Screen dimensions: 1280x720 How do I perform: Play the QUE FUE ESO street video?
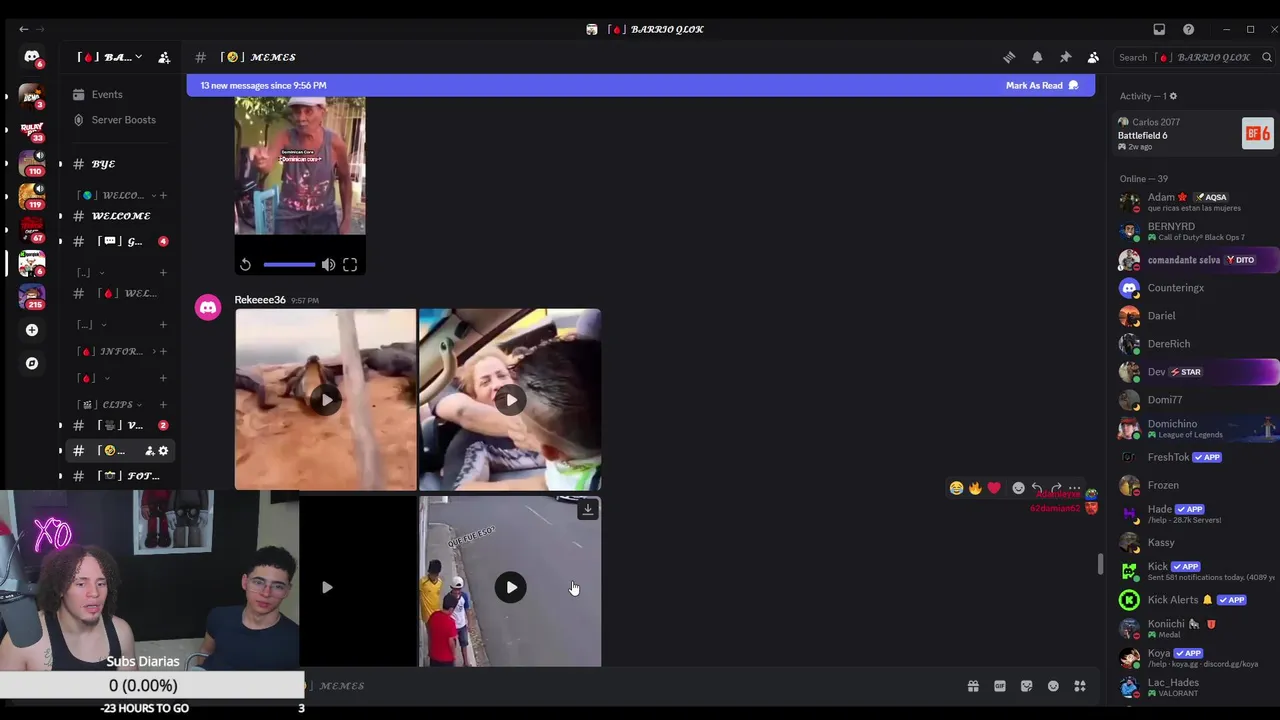click(x=511, y=587)
